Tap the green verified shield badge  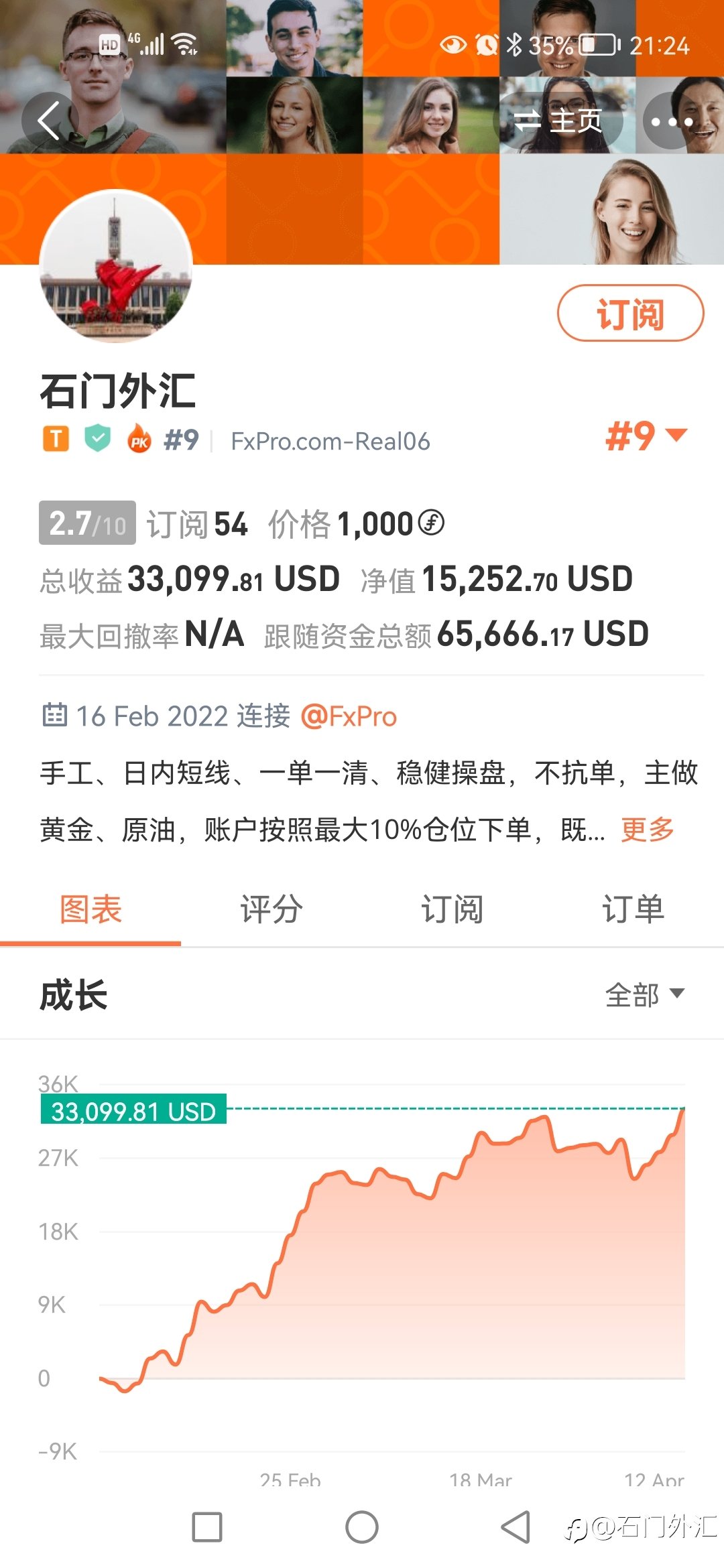(x=98, y=440)
